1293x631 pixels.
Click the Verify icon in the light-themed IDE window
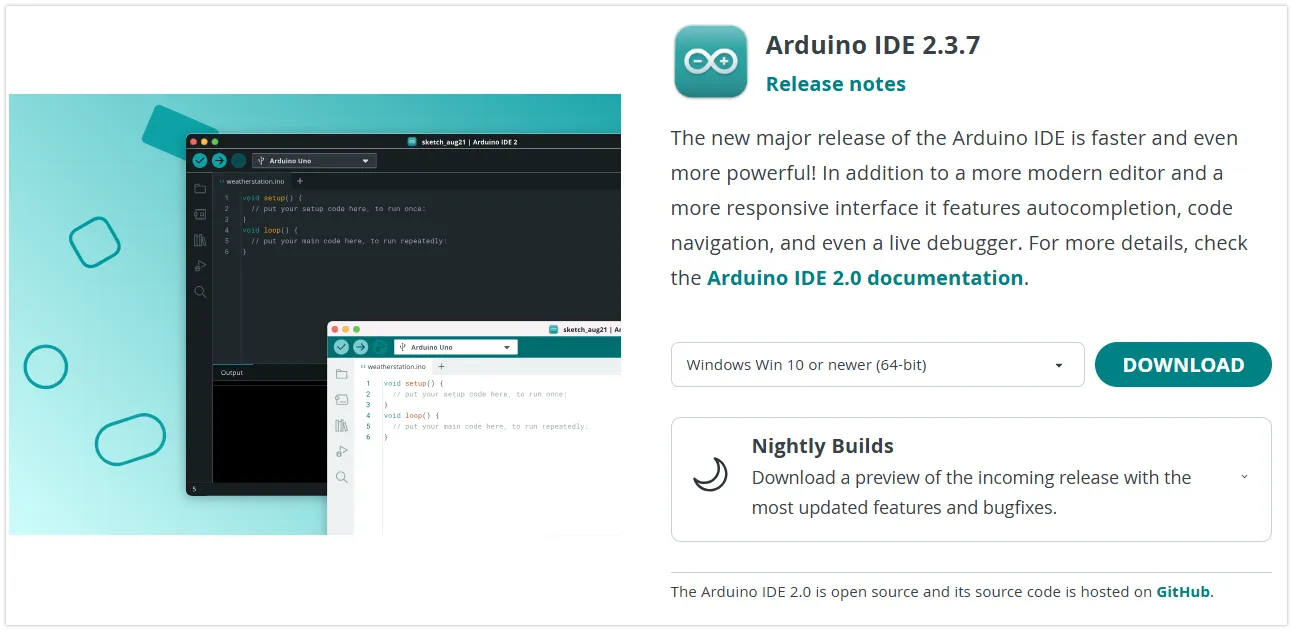tap(341, 347)
